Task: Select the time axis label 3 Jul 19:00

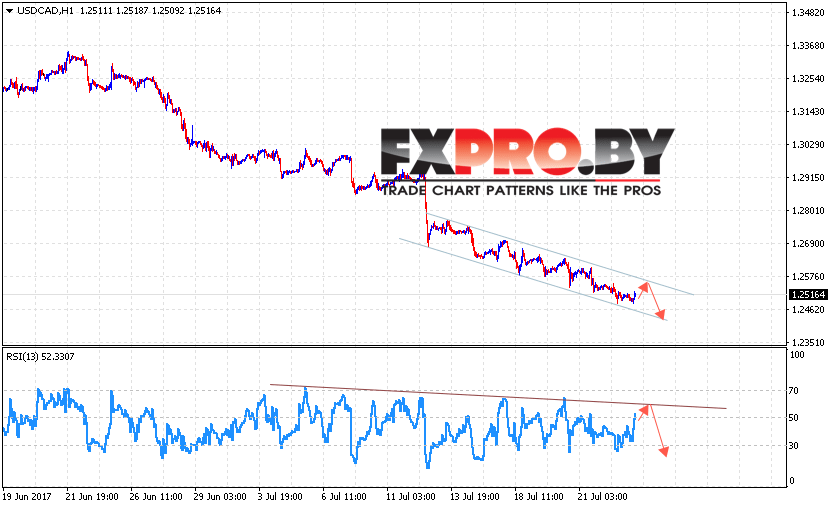Action: (x=280, y=496)
